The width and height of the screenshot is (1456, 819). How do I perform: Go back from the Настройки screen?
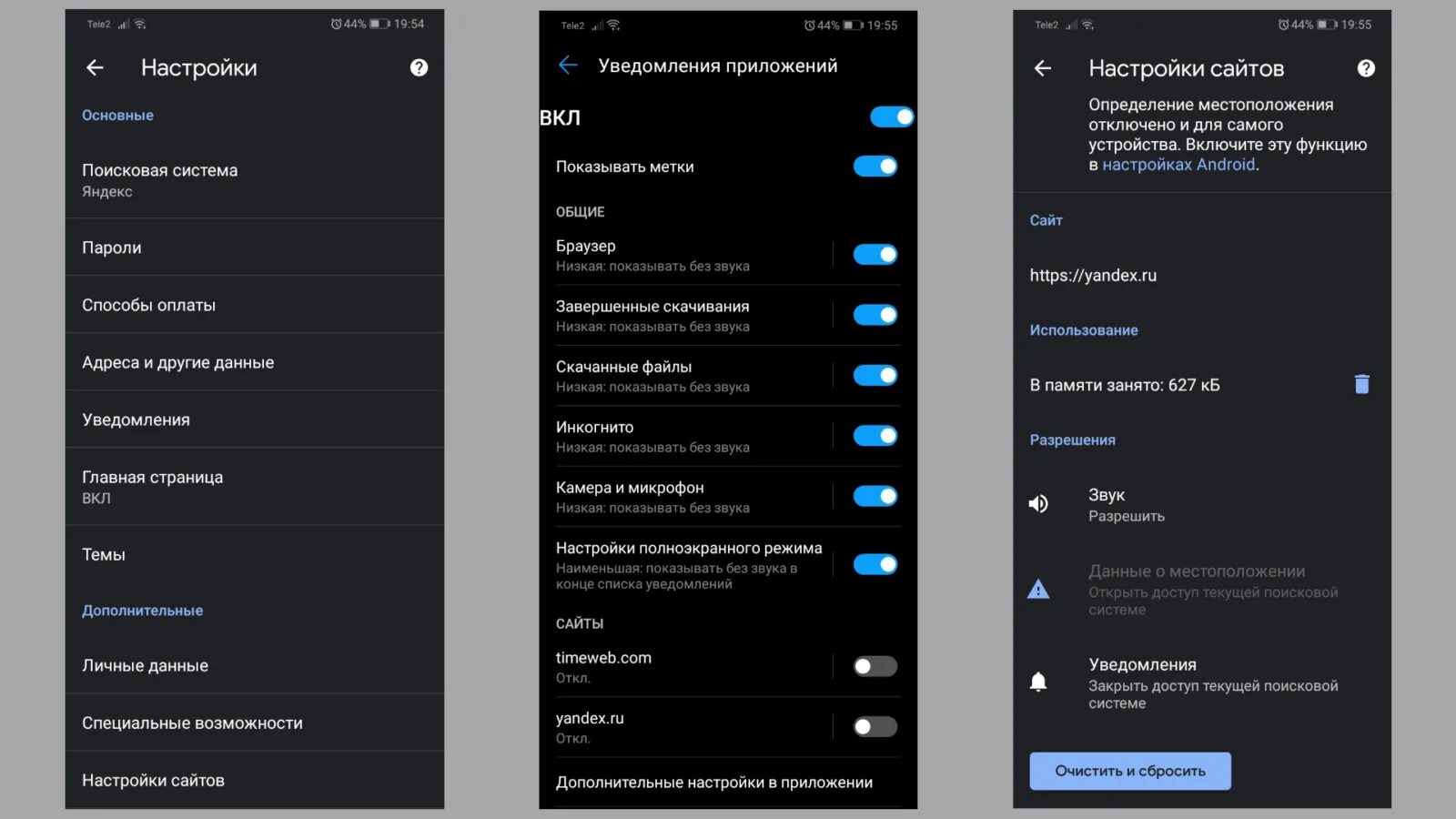click(x=95, y=67)
